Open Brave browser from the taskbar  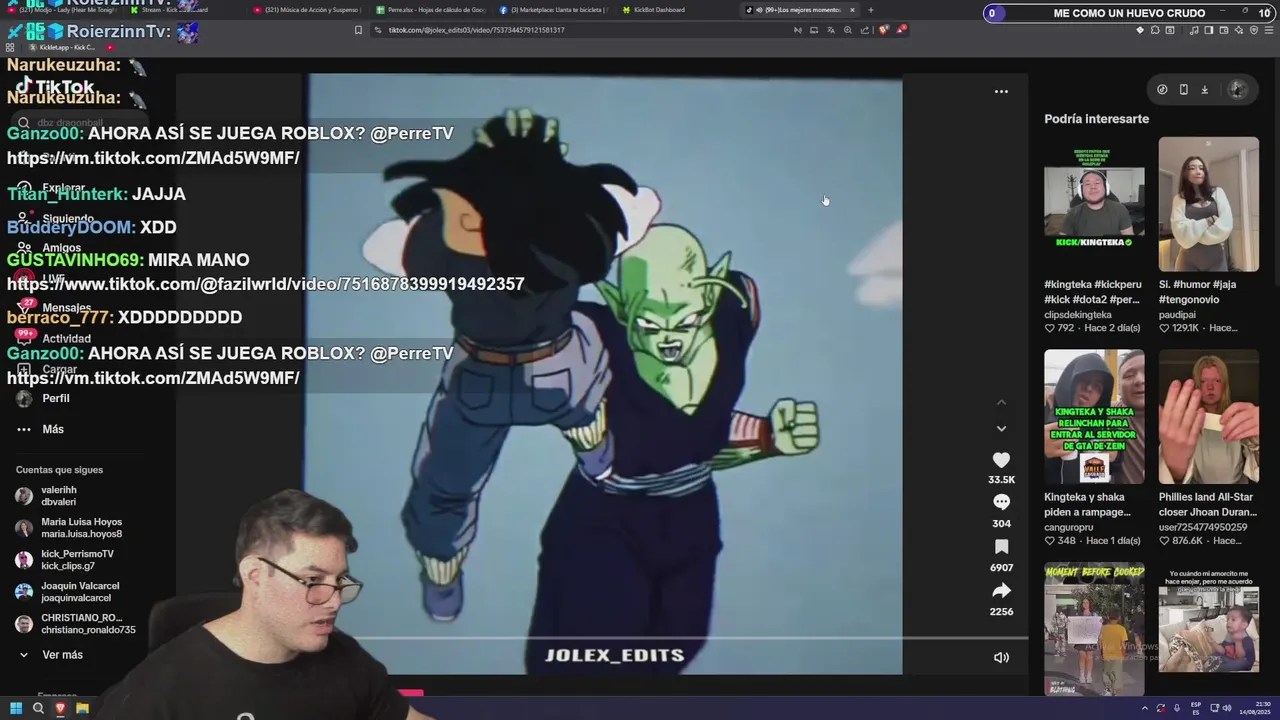(60, 708)
